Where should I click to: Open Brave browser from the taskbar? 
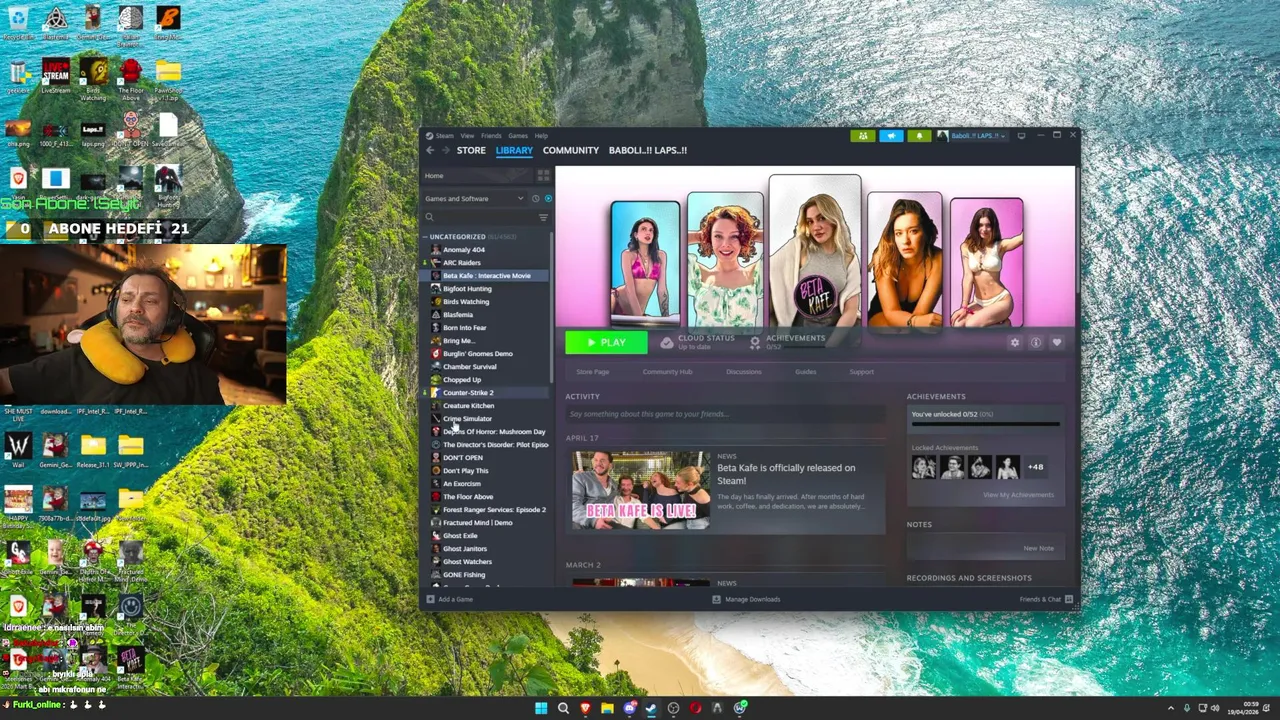pyautogui.click(x=585, y=708)
